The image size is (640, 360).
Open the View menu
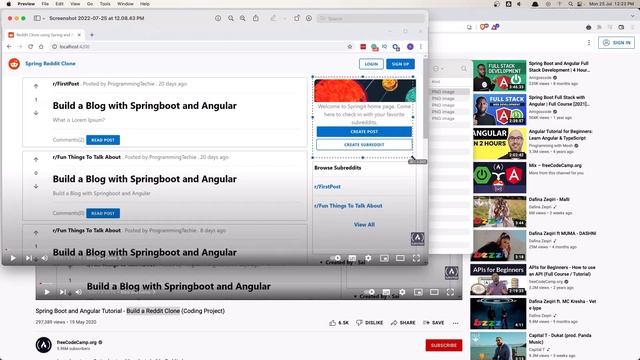[75, 4]
